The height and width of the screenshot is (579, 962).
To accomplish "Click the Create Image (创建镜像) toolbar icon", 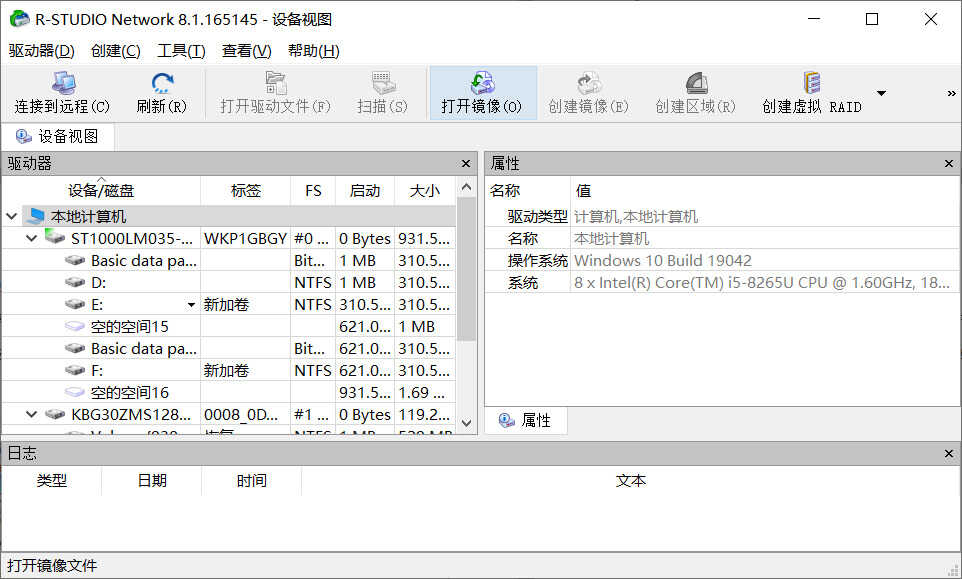I will click(588, 83).
